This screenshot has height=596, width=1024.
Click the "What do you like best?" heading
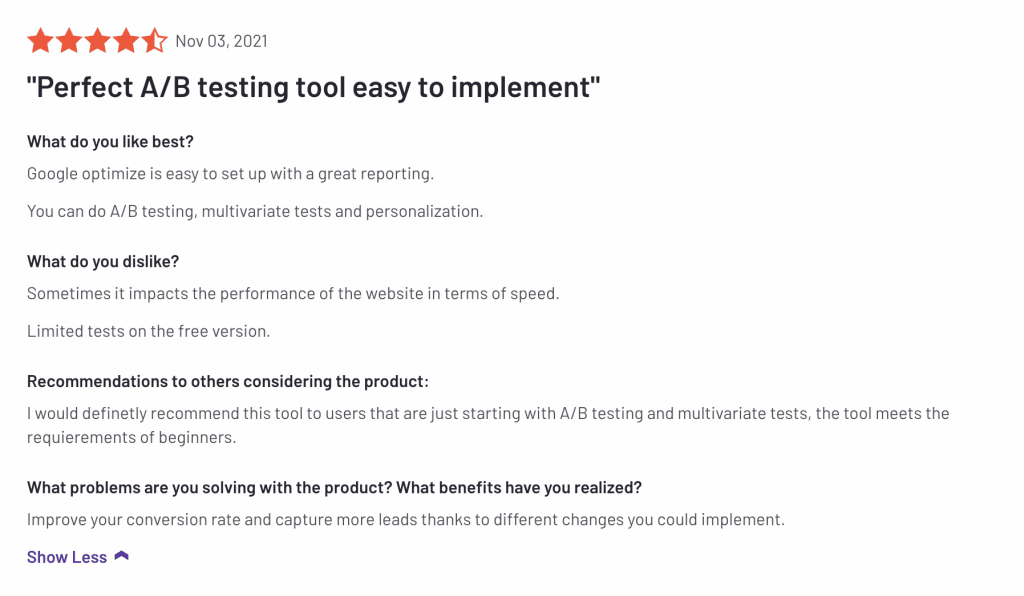(x=110, y=141)
